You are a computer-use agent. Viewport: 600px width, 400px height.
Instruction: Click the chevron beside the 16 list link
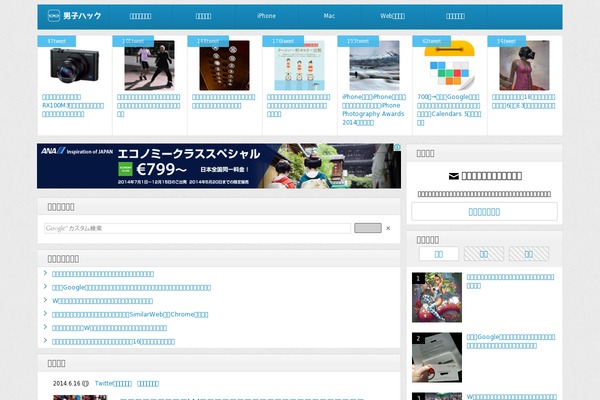point(46,340)
